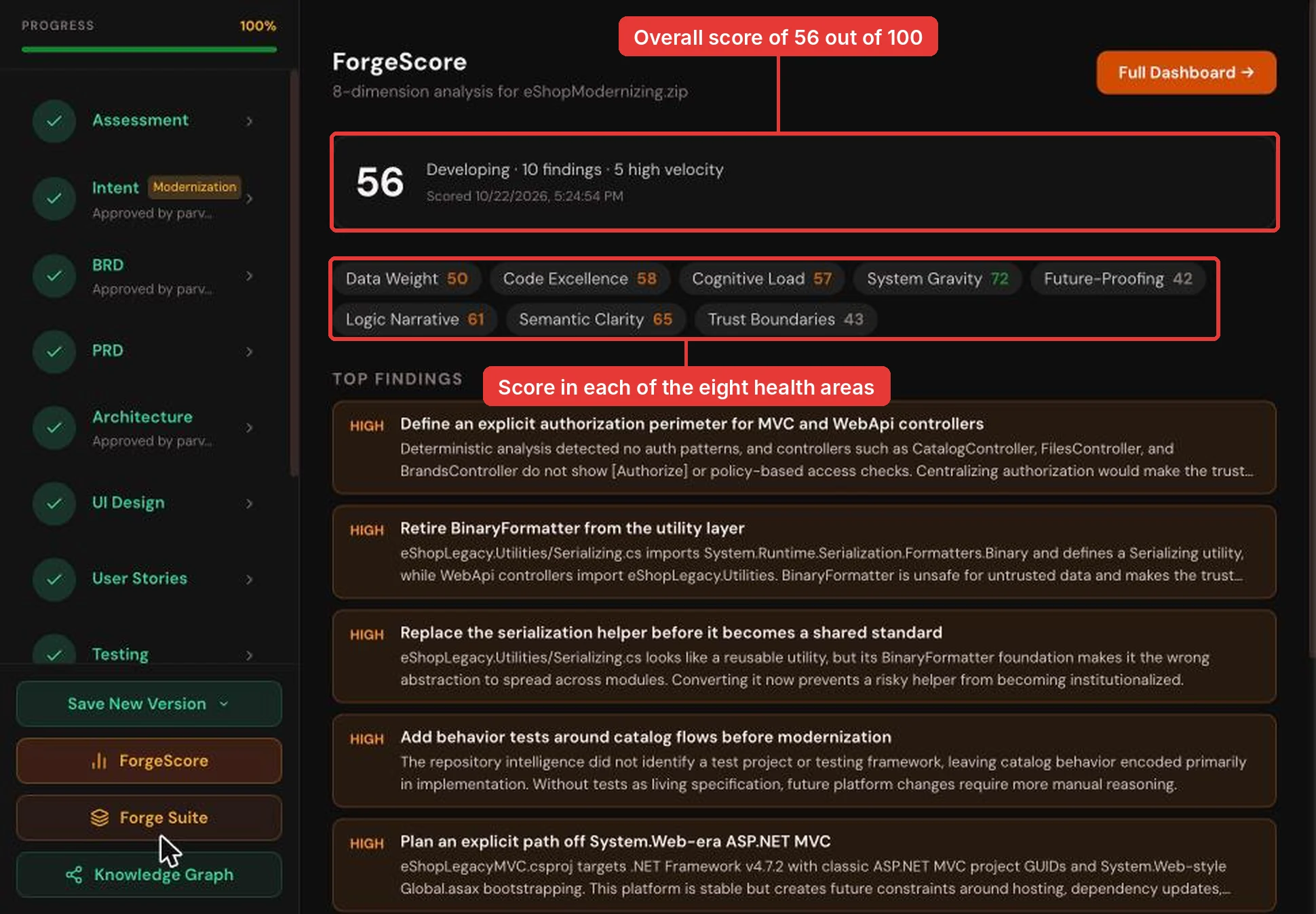Select the User Stories step label
The width and height of the screenshot is (1316, 914).
click(140, 578)
